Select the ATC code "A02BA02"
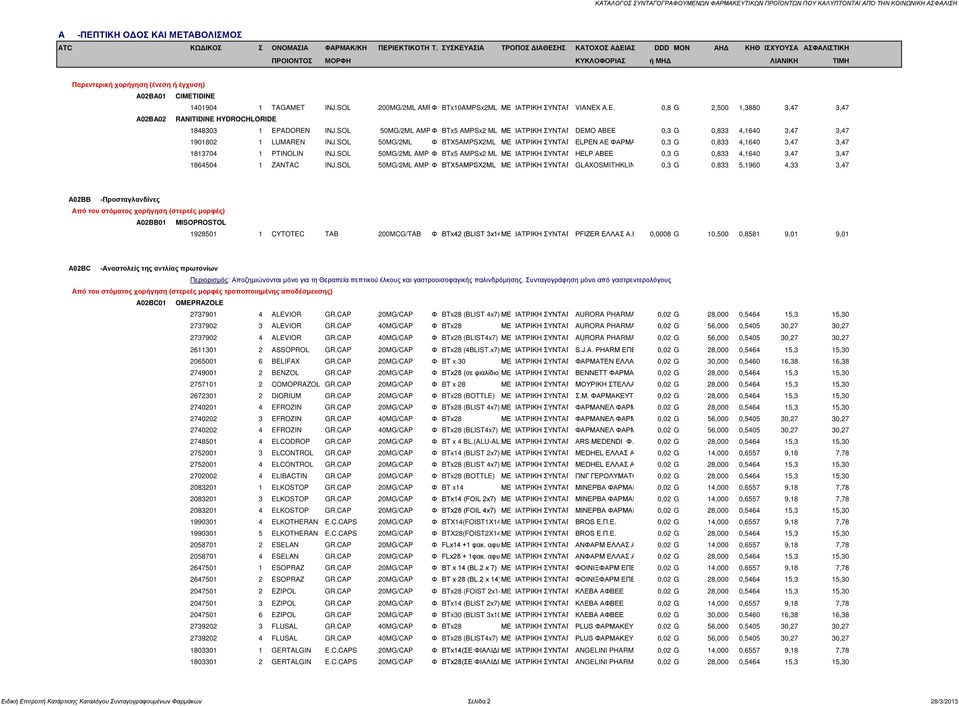This screenshot has height=706, width=959. 150,119
